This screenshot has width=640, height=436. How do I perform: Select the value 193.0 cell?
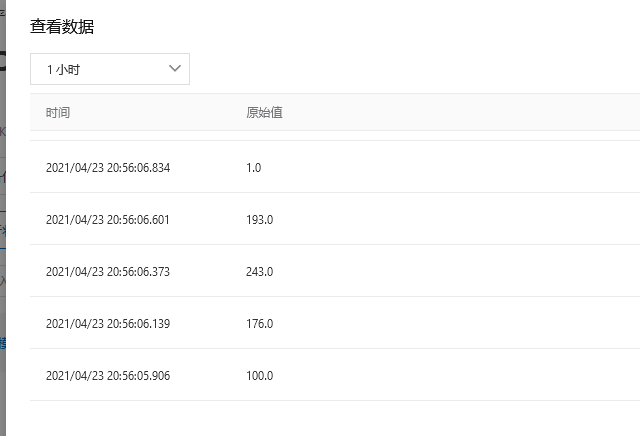point(260,220)
